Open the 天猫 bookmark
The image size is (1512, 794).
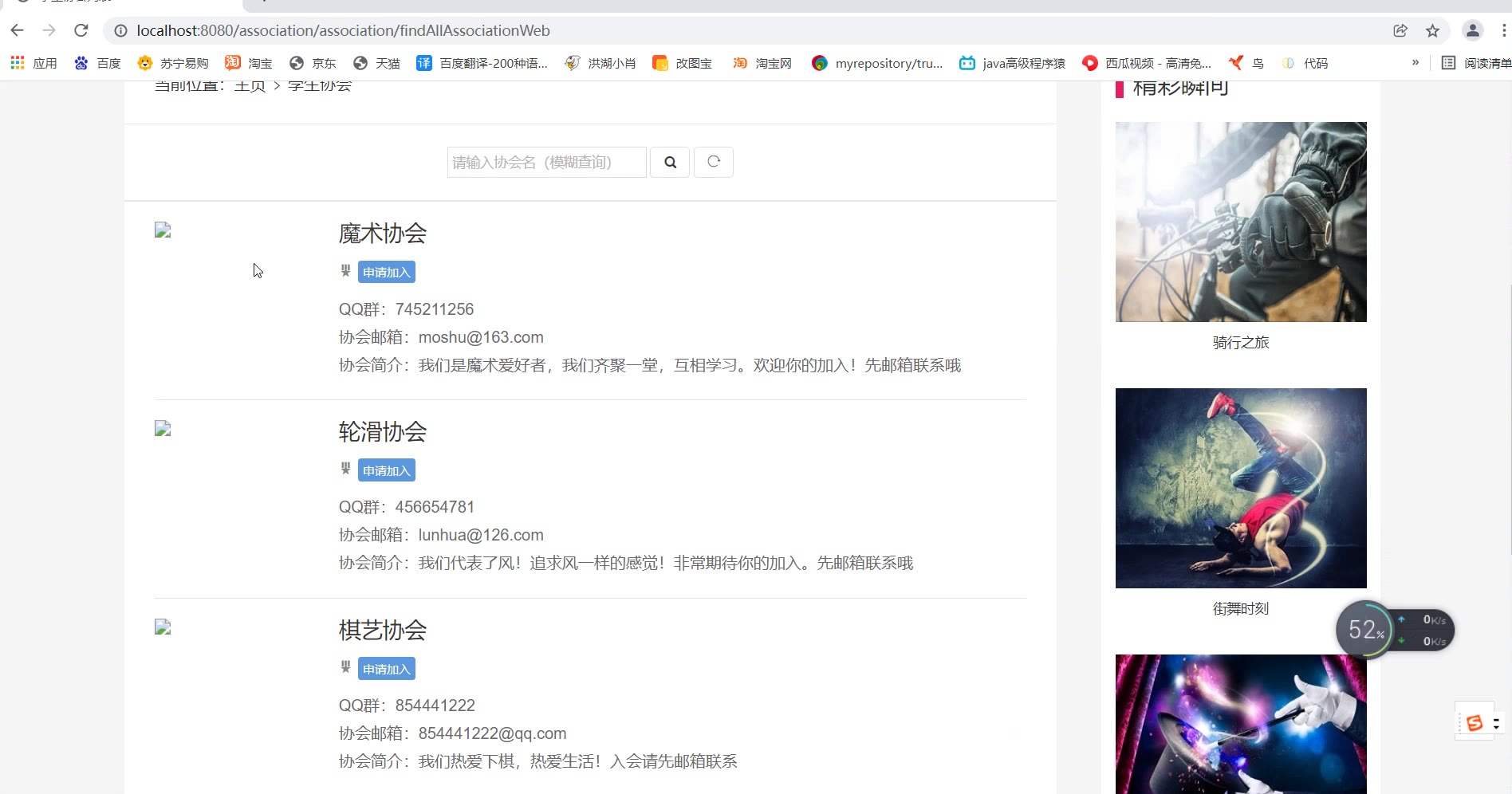[376, 63]
